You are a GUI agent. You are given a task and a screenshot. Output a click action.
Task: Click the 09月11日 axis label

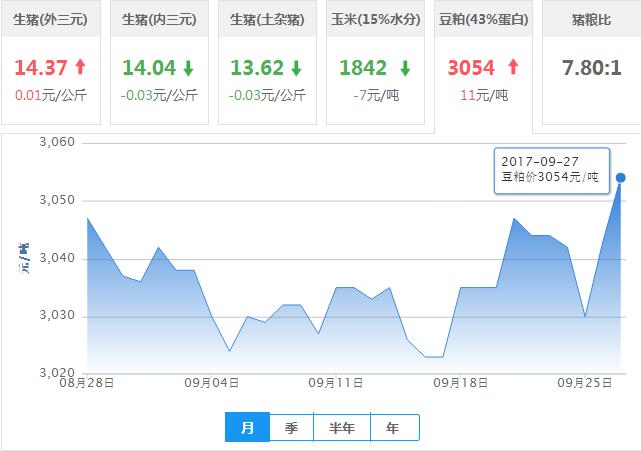tap(336, 383)
